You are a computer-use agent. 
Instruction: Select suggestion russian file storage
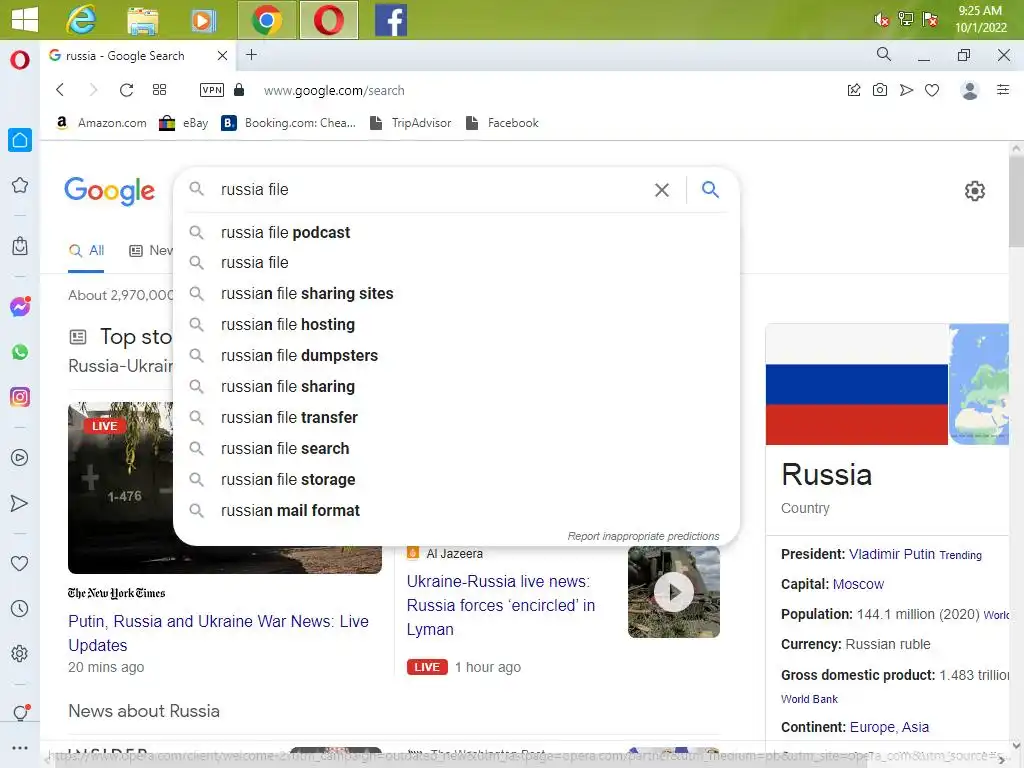[x=456, y=480]
